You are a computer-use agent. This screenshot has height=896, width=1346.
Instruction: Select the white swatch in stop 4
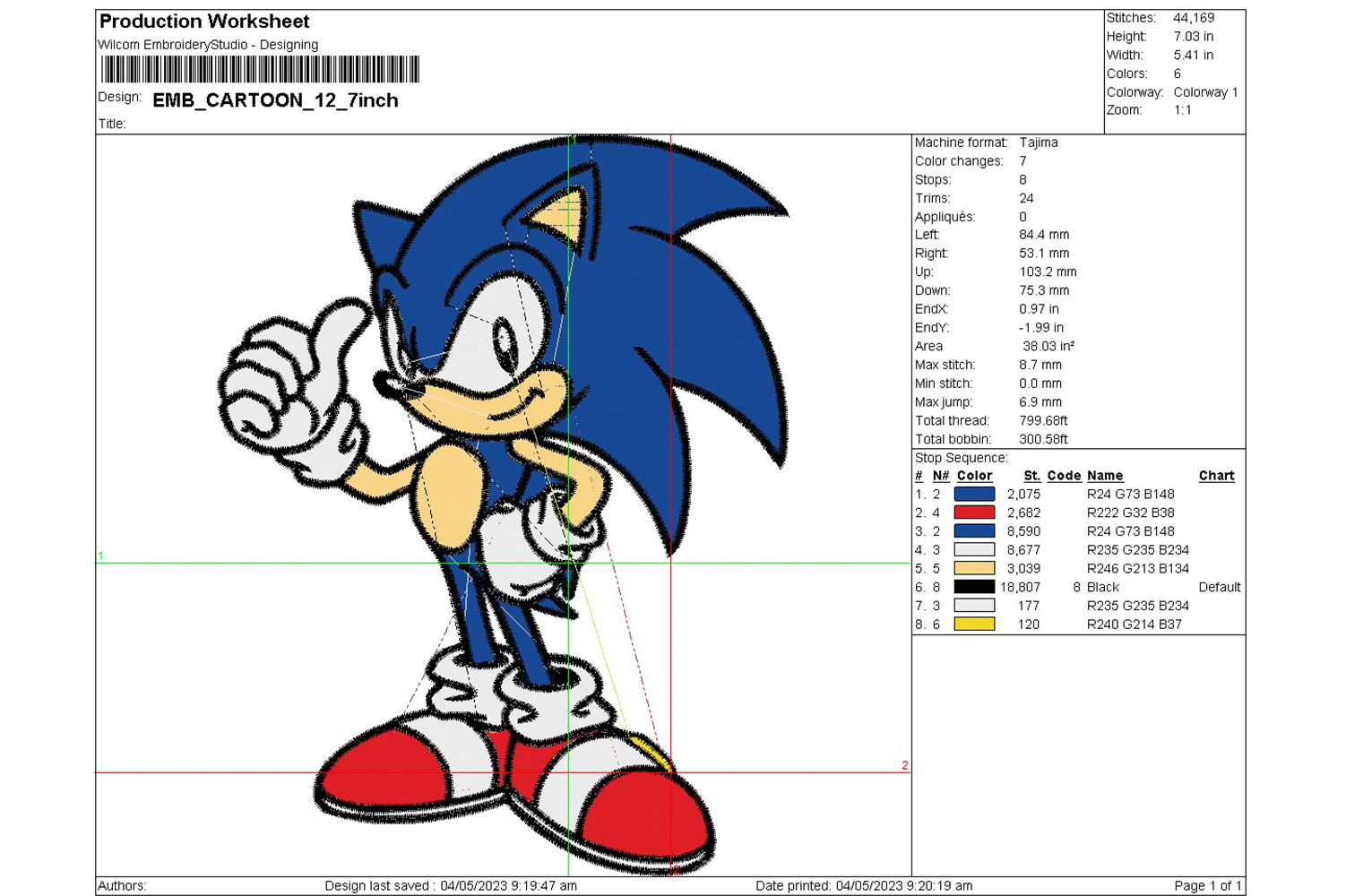(x=974, y=549)
